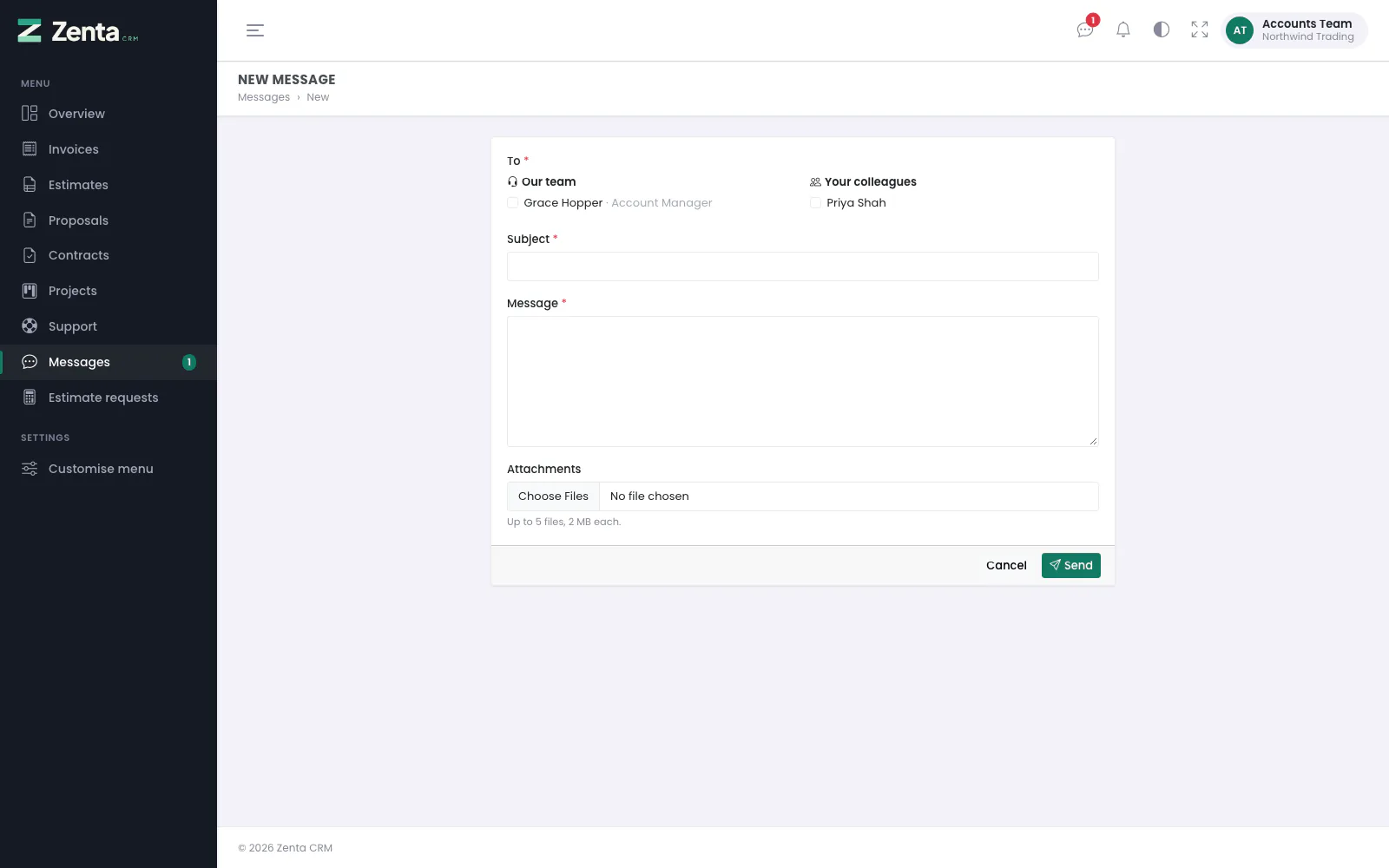This screenshot has width=1389, height=868.
Task: Open Estimate requests menu item
Action: click(109, 398)
